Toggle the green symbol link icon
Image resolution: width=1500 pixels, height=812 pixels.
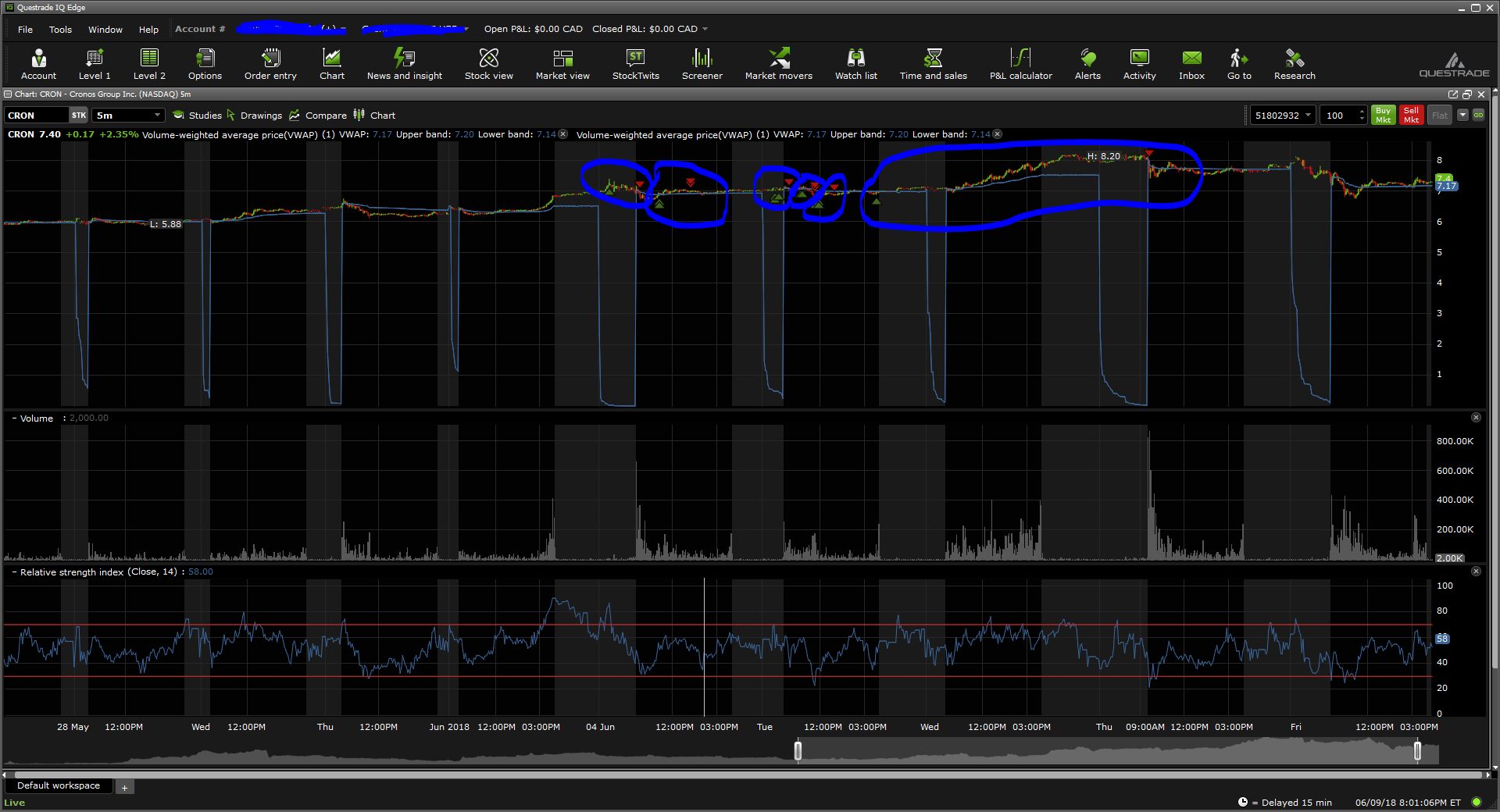pos(1478,115)
